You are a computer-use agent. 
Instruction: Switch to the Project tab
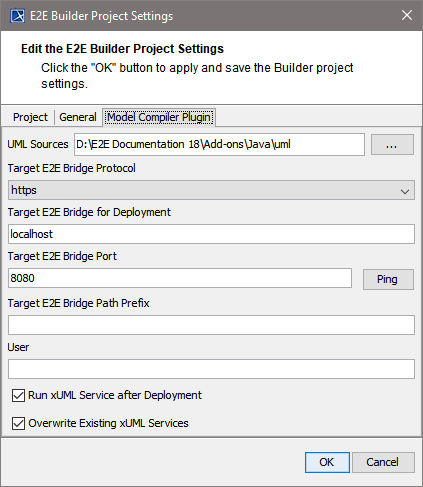[30, 117]
